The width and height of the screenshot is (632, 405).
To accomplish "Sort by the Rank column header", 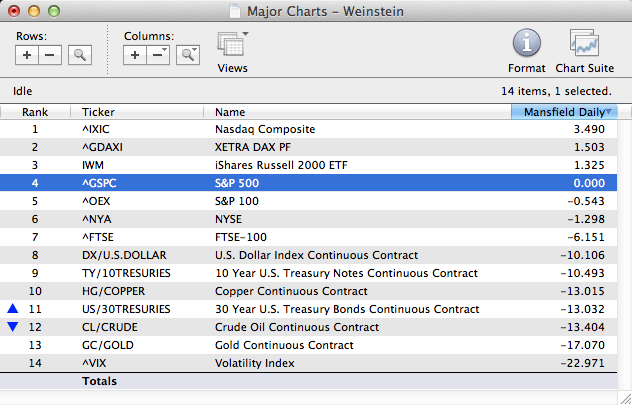I will click(35, 112).
